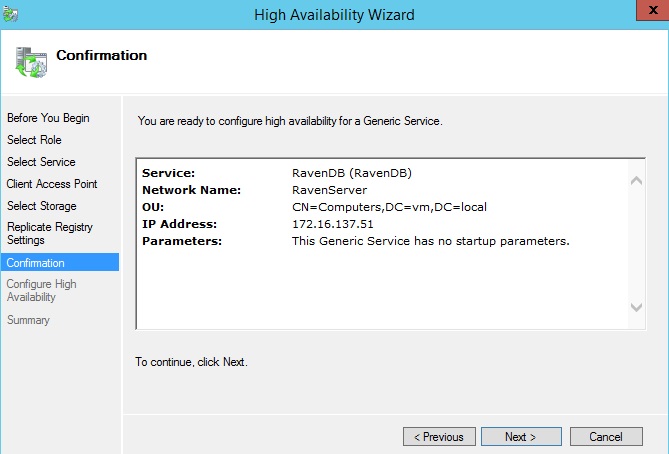669x454 pixels.
Task: Go to the Replicate Registry Settings step
Action: pyautogui.click(x=49, y=233)
